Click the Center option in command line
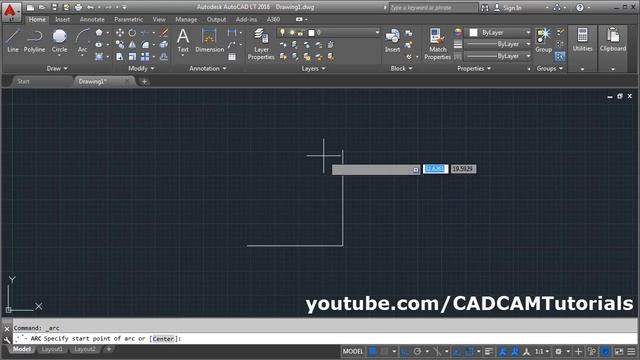Viewport: 640px width, 360px height. 163,338
